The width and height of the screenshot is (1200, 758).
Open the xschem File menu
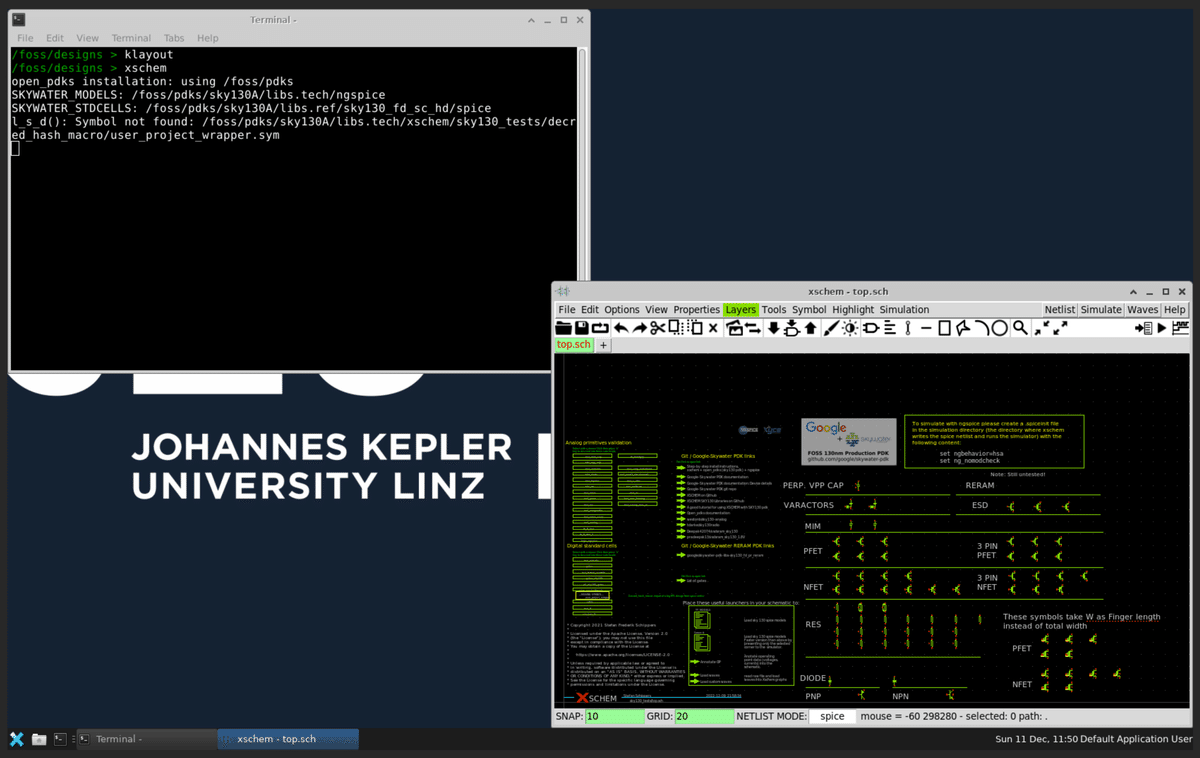[x=566, y=310]
